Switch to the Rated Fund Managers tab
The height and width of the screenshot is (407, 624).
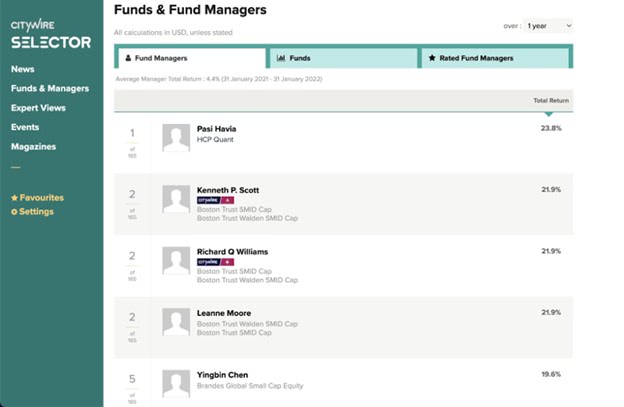point(495,58)
